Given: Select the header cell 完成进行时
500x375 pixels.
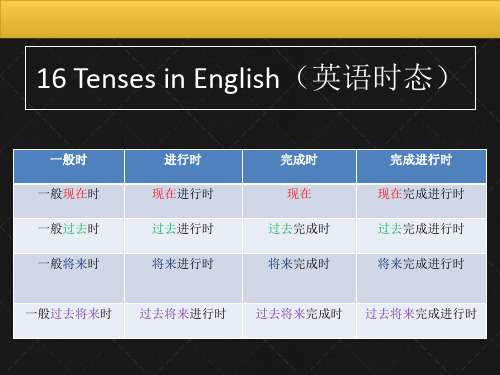Looking at the screenshot, I should click(x=421, y=166).
